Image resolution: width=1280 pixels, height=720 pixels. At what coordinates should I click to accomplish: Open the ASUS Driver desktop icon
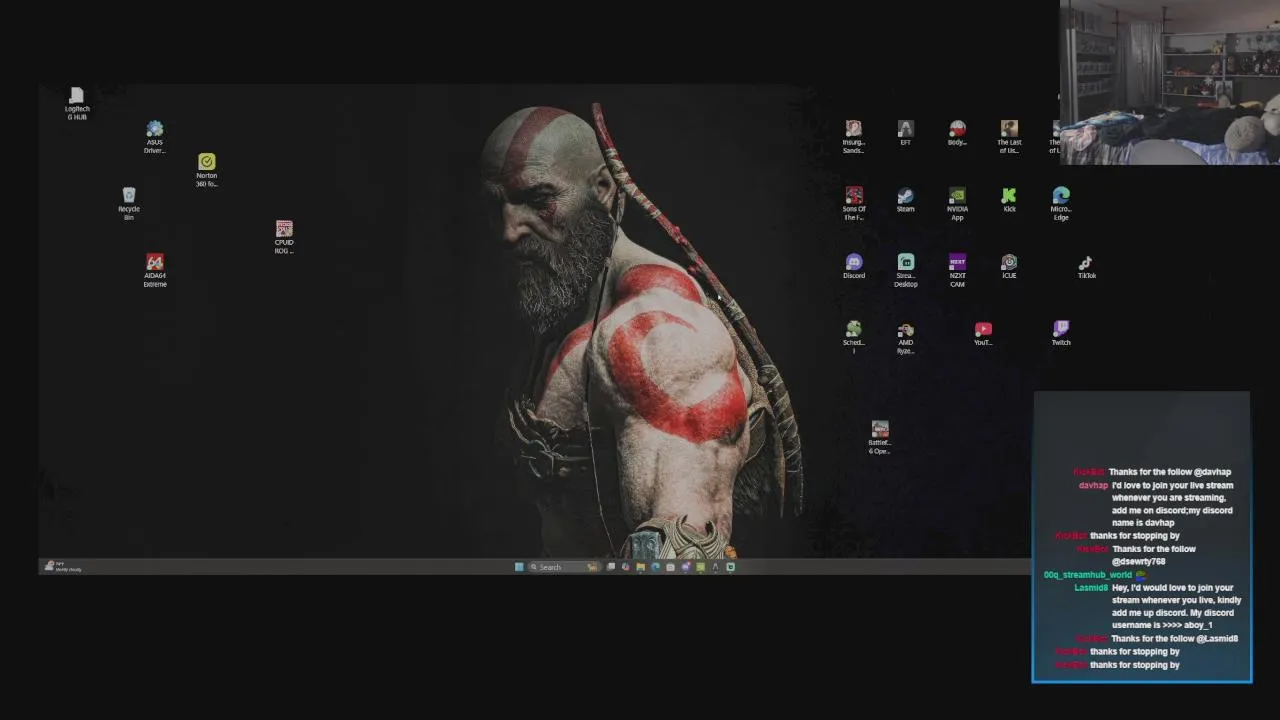pos(154,138)
